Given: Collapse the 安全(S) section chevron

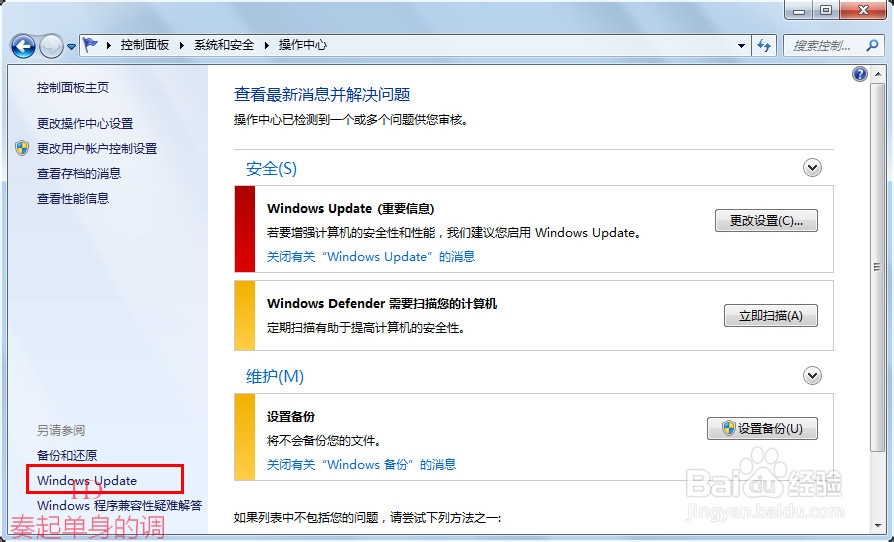Looking at the screenshot, I should 812,168.
